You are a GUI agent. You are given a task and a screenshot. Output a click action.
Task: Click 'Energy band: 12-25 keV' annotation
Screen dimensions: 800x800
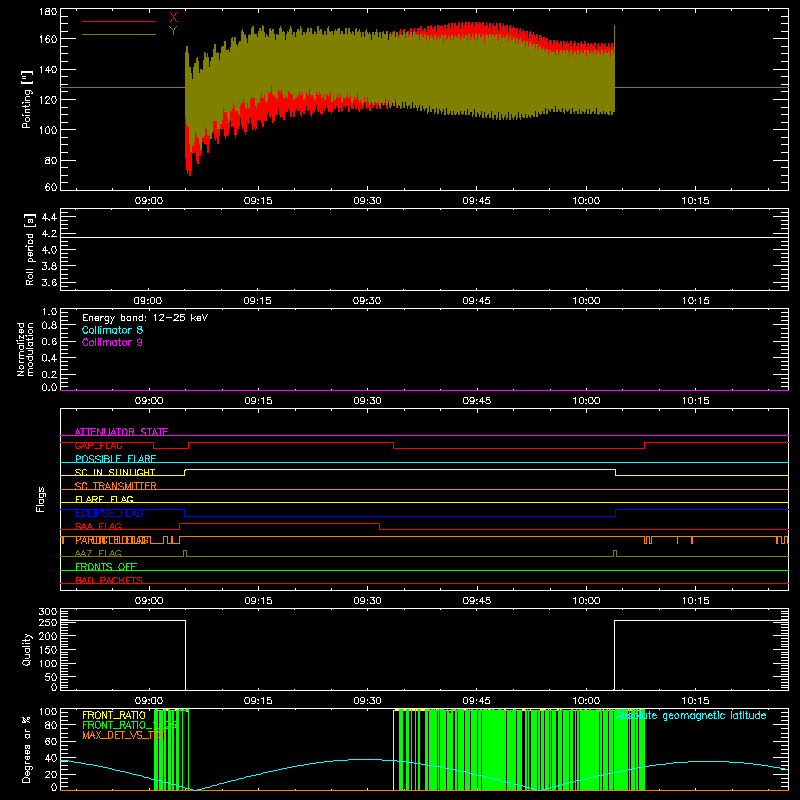[x=145, y=318]
